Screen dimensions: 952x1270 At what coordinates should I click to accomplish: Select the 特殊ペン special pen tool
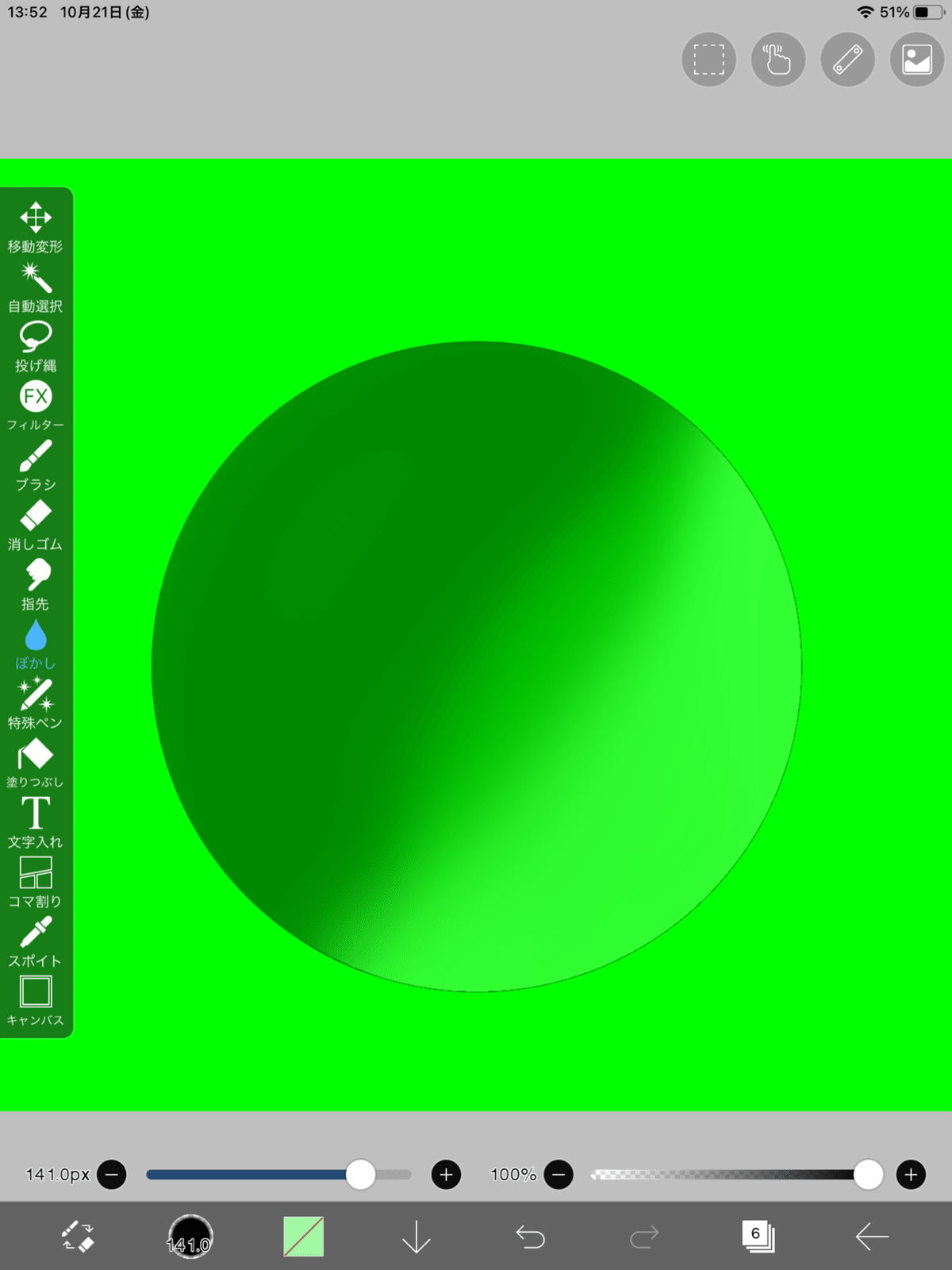(36, 704)
